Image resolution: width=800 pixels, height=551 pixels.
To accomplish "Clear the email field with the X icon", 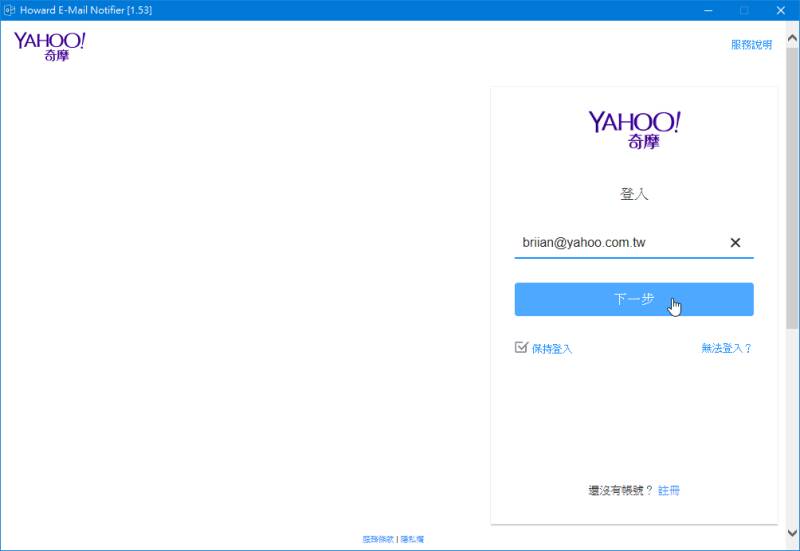I will 735,243.
